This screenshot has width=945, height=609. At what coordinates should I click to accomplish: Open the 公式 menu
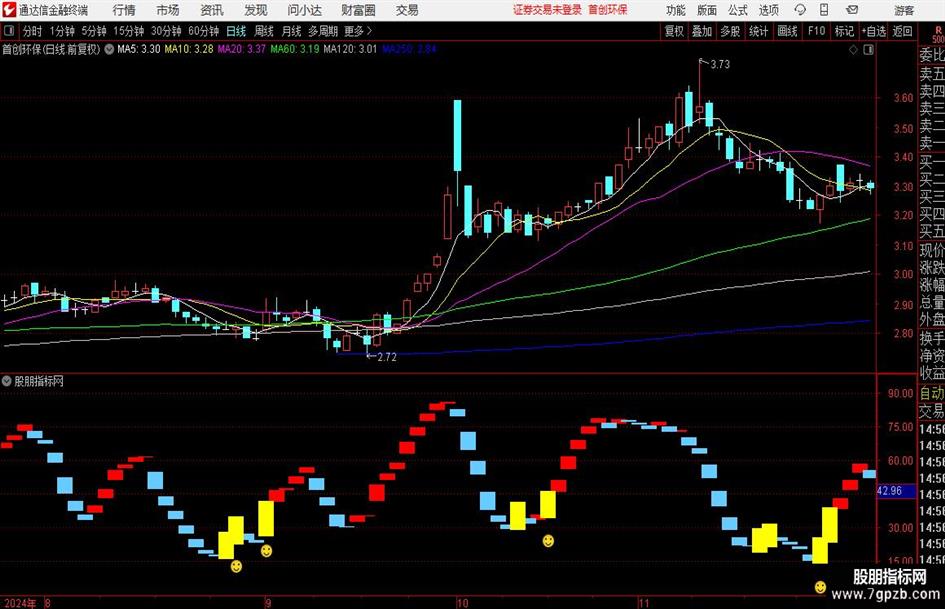coord(738,10)
